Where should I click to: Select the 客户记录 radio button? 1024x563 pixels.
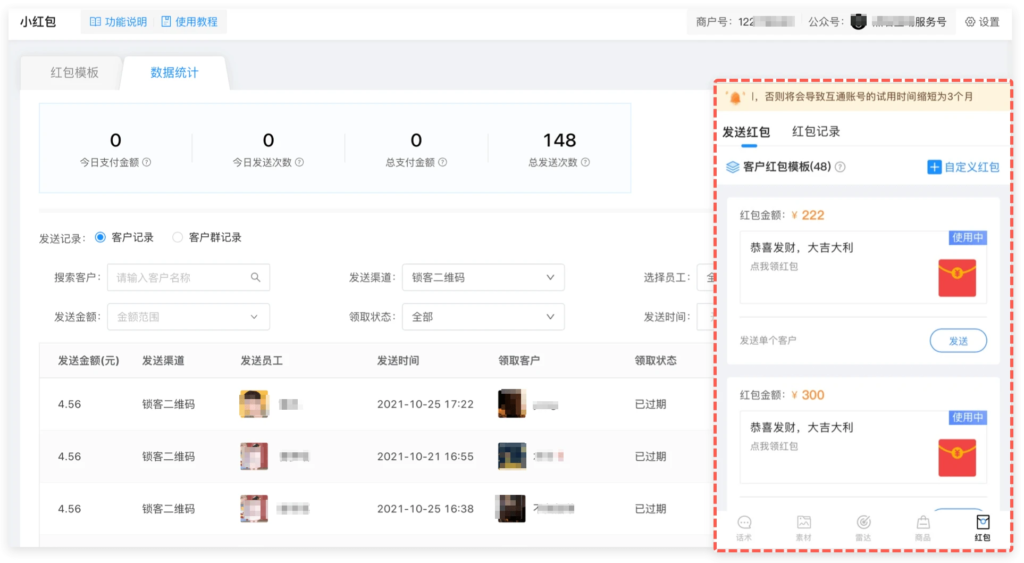(x=100, y=237)
